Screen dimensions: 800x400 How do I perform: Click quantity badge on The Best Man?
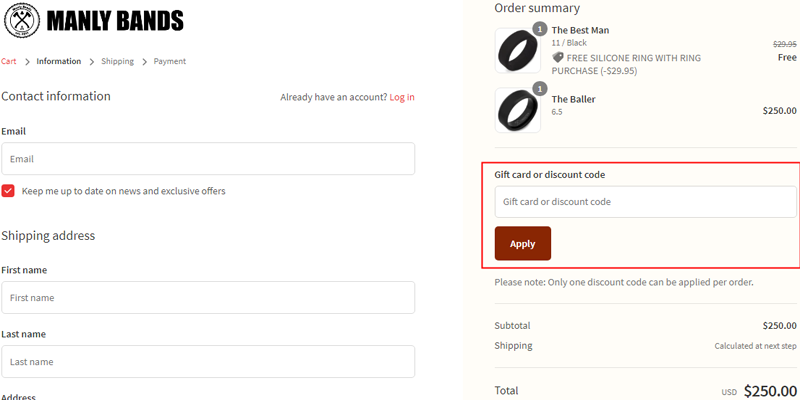[x=540, y=29]
